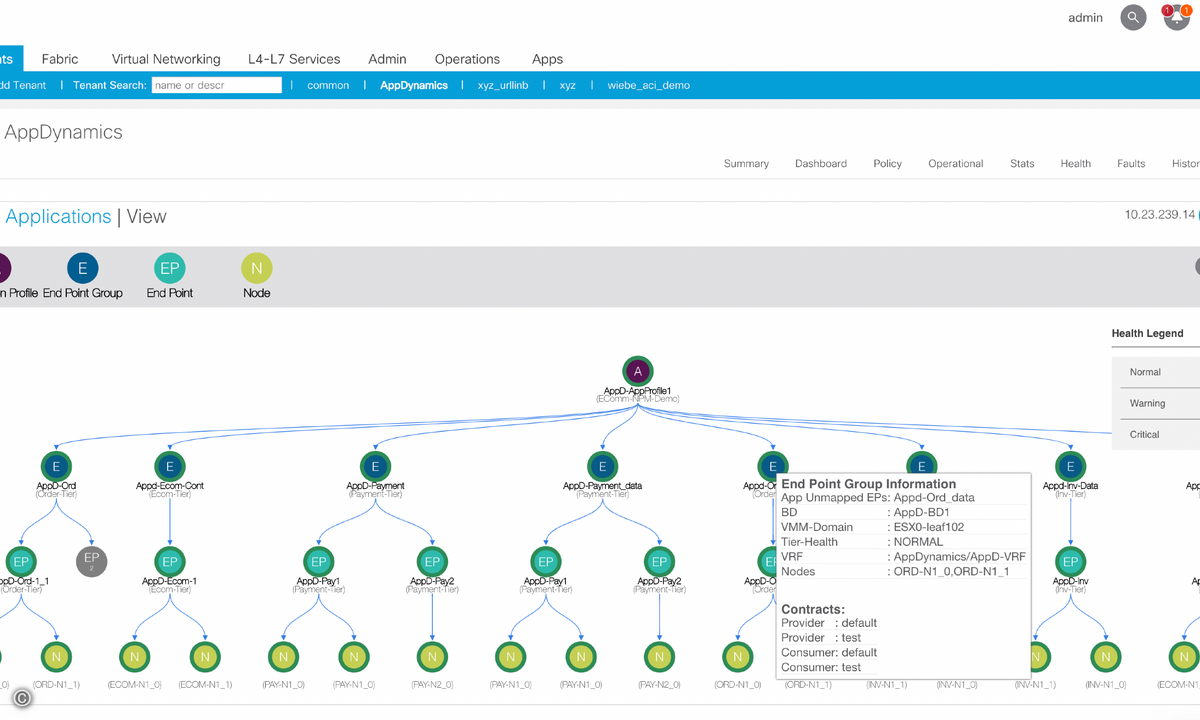Click the ECOM-N1_0 node icon
This screenshot has width=1200, height=720.
134,657
